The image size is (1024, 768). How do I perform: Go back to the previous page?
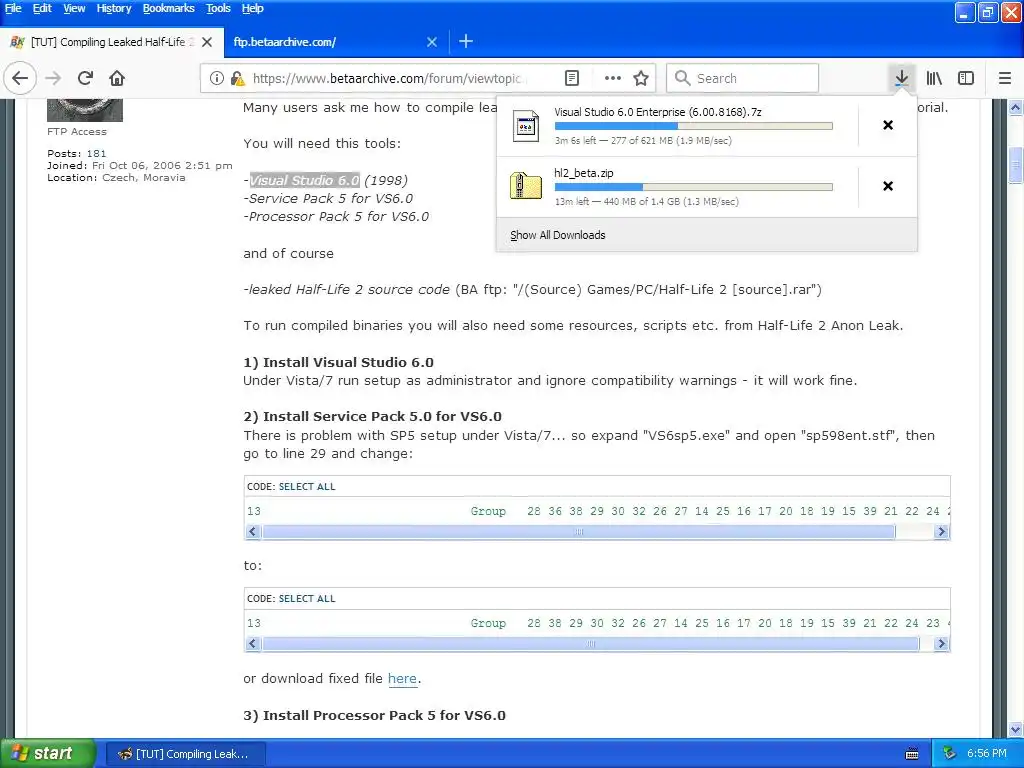pyautogui.click(x=20, y=78)
